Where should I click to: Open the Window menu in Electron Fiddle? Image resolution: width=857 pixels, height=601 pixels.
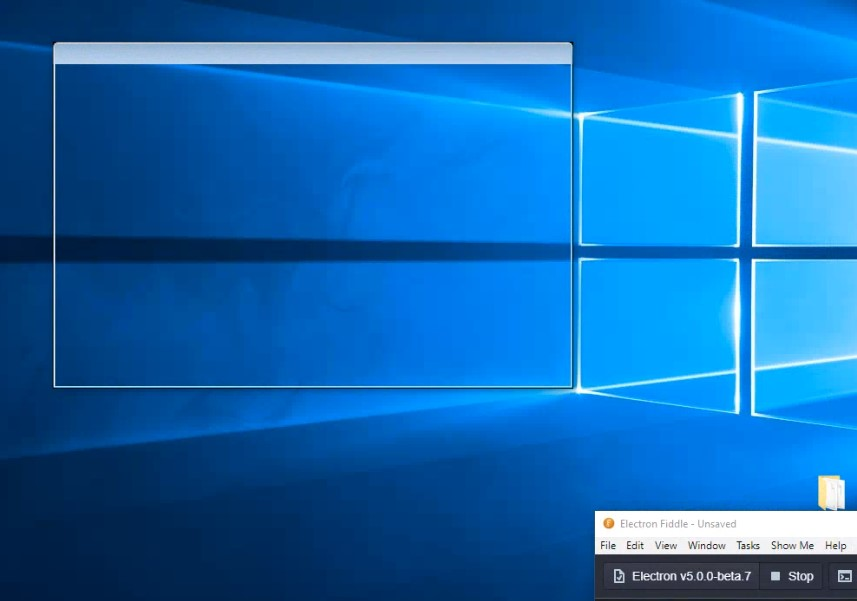tap(706, 545)
